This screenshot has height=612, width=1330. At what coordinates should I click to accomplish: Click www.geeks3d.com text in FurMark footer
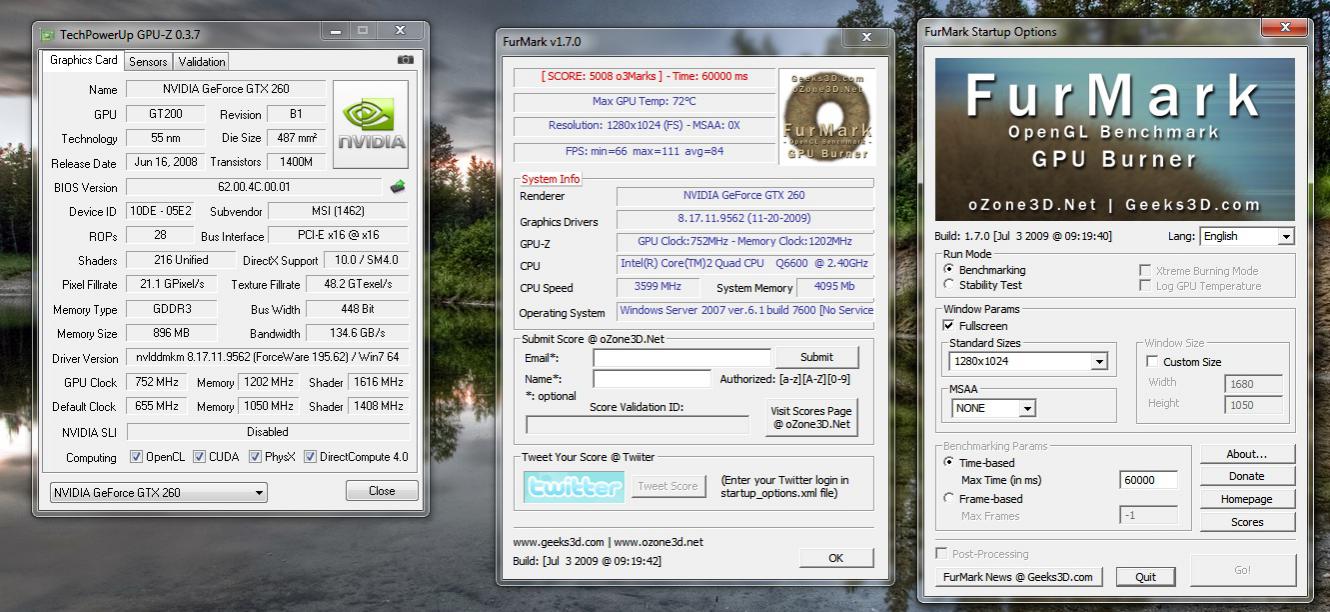(x=558, y=542)
